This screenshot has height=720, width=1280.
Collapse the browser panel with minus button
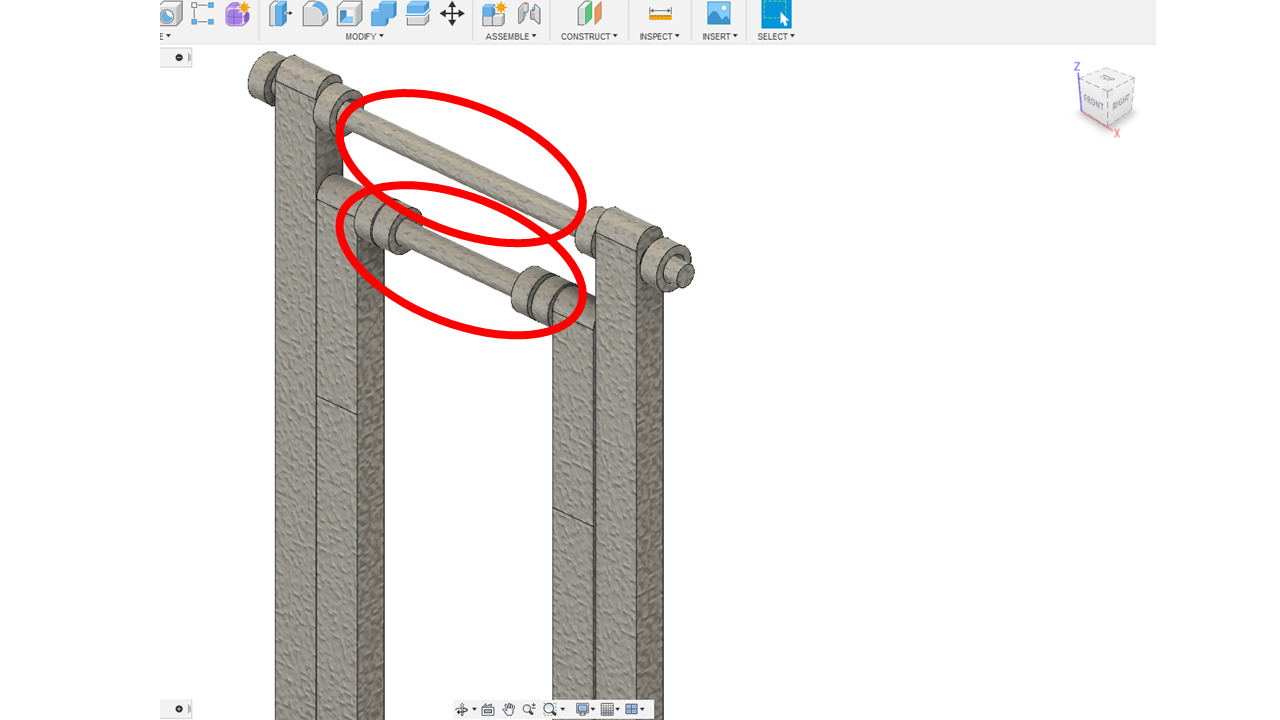pyautogui.click(x=179, y=58)
